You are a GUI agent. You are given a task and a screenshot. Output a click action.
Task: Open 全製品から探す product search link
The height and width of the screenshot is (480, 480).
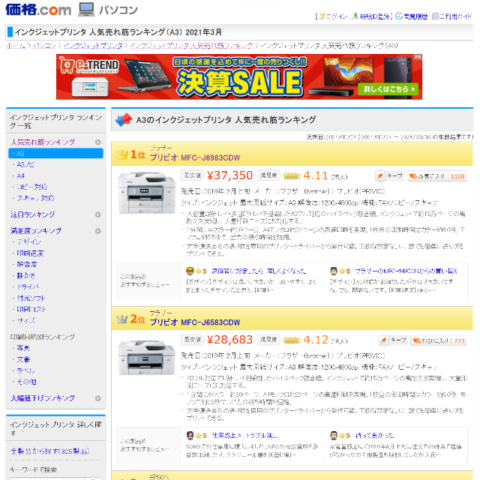[50, 451]
